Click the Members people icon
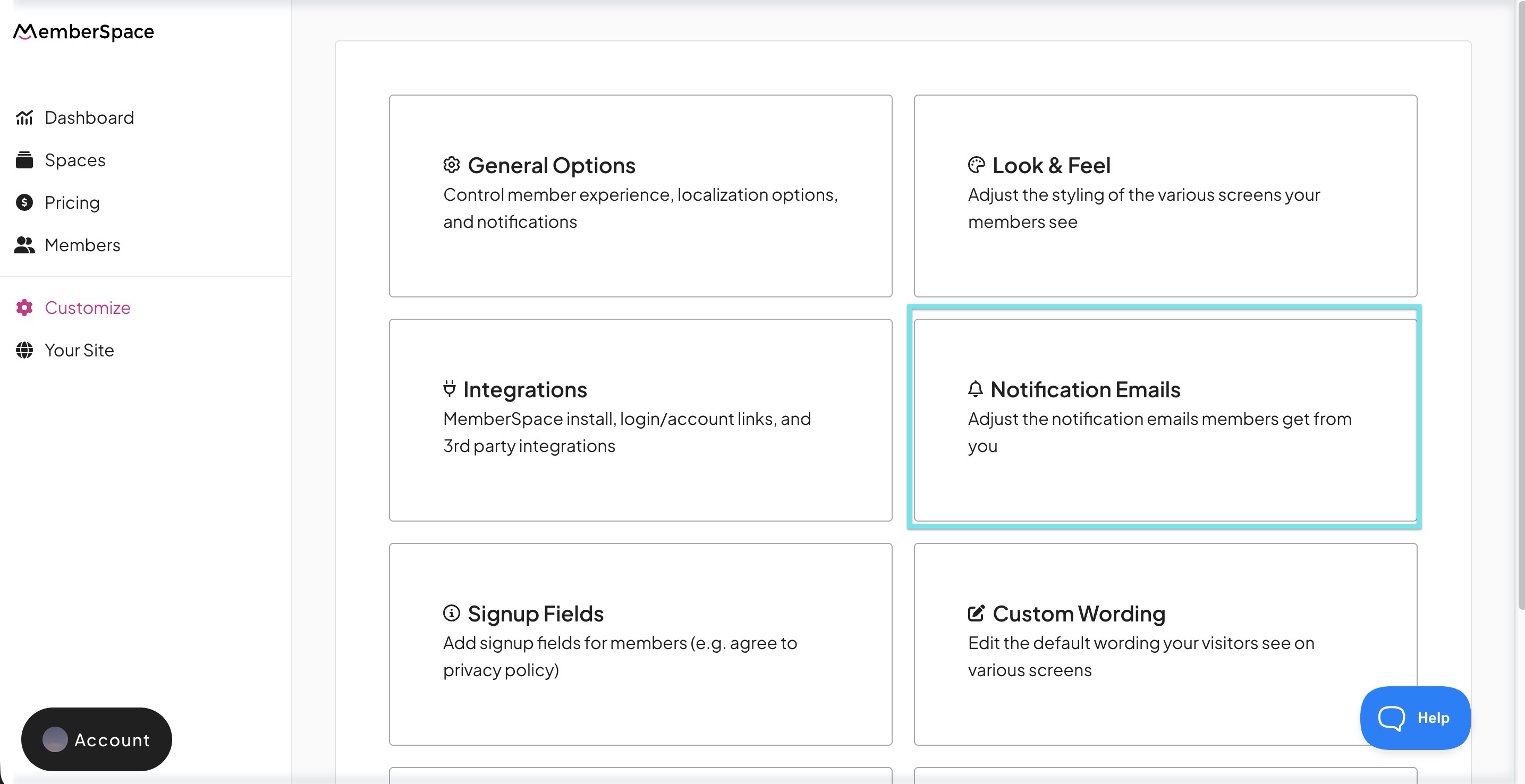This screenshot has height=784, width=1525. coord(24,245)
